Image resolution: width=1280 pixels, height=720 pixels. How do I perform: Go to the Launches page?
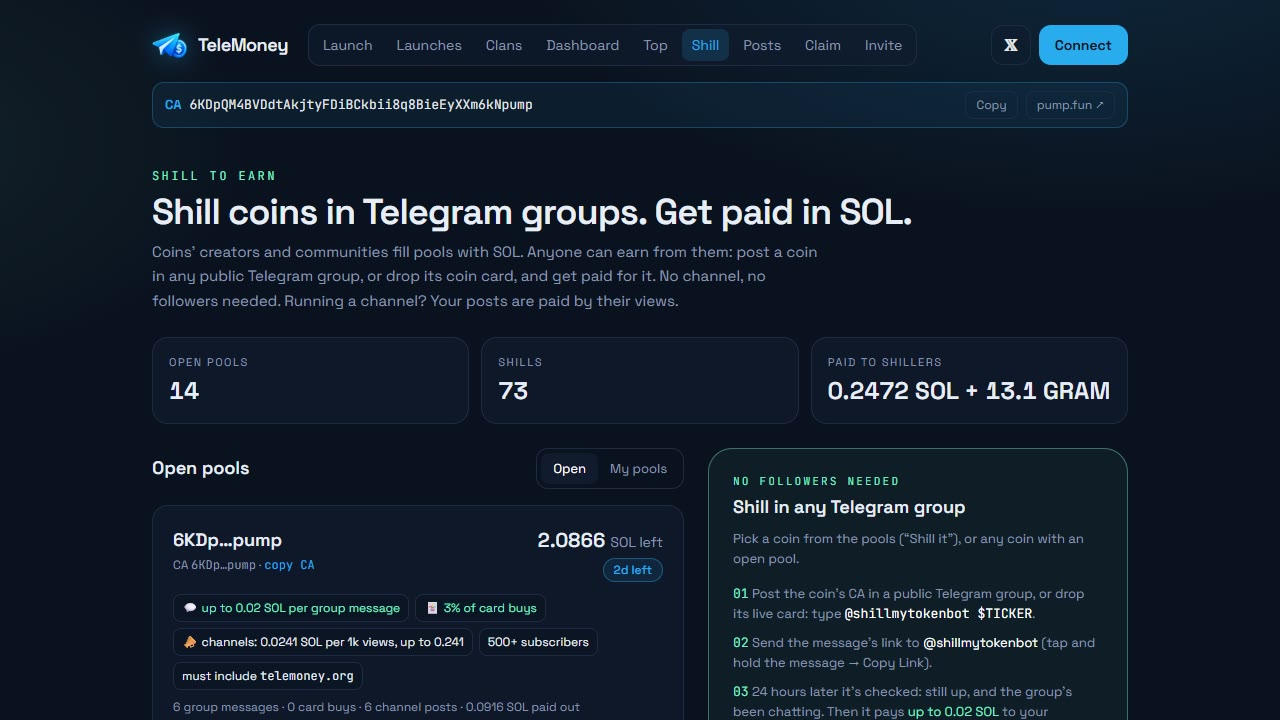click(x=429, y=45)
